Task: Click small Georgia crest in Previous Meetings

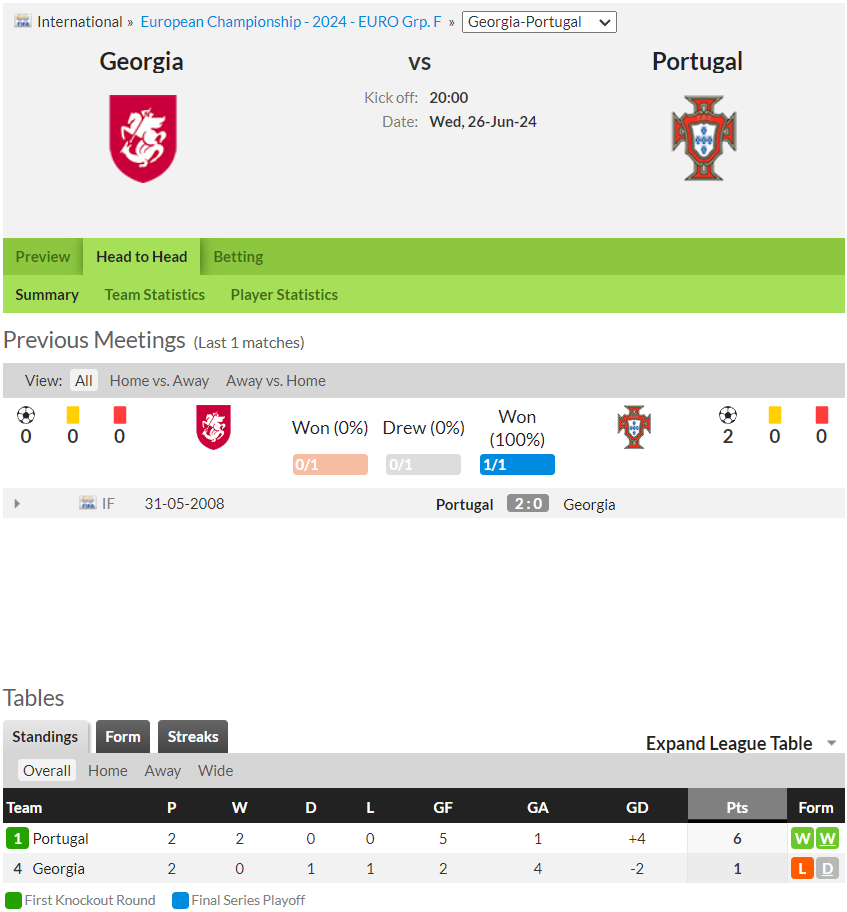Action: point(213,427)
